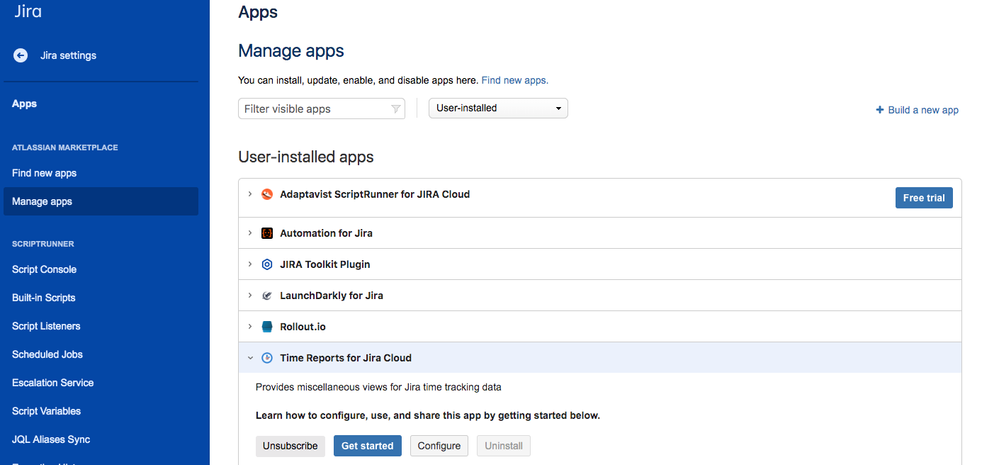Select Script Console in sidebar
The width and height of the screenshot is (999, 465).
44,269
